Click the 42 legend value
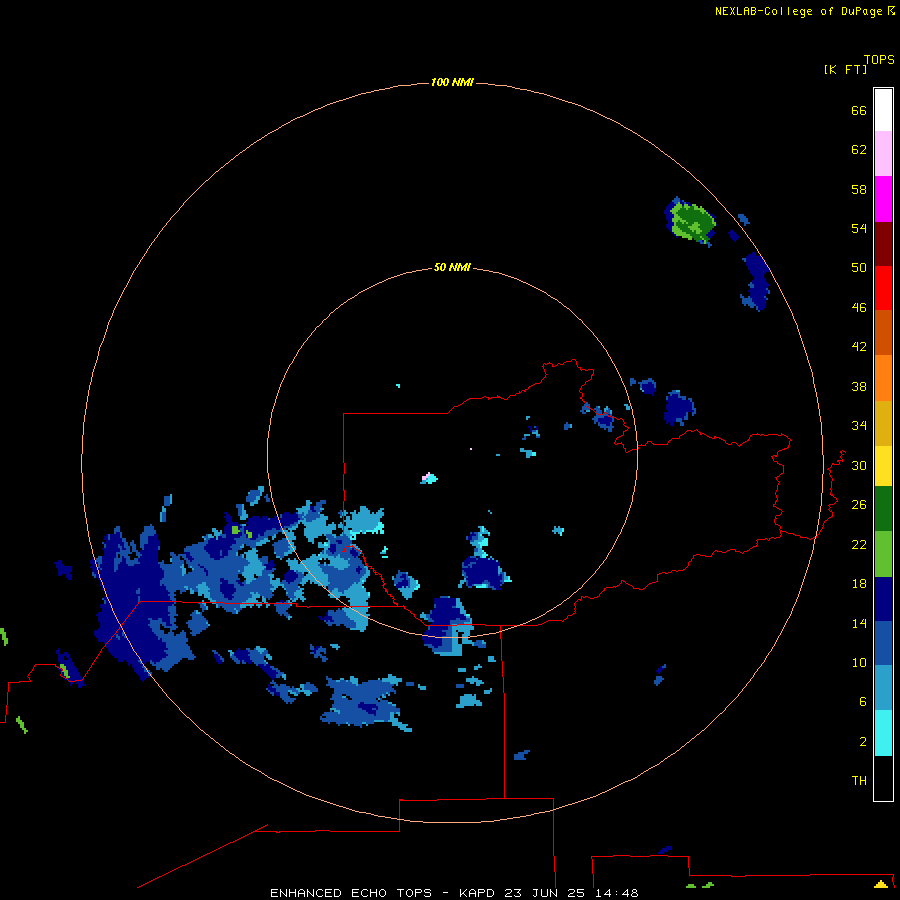Screen dimensions: 900x900 point(859,347)
